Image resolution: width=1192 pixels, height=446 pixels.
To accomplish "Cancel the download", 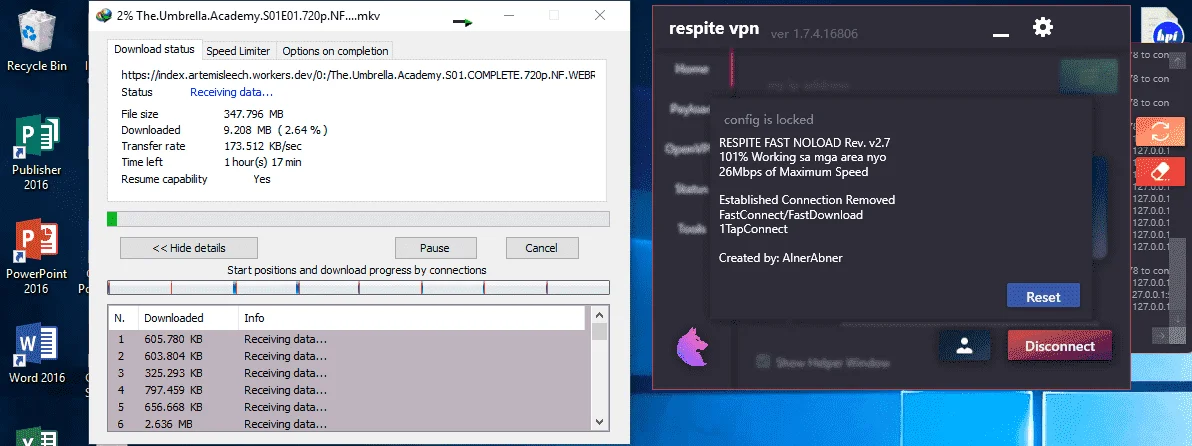I will pyautogui.click(x=541, y=248).
